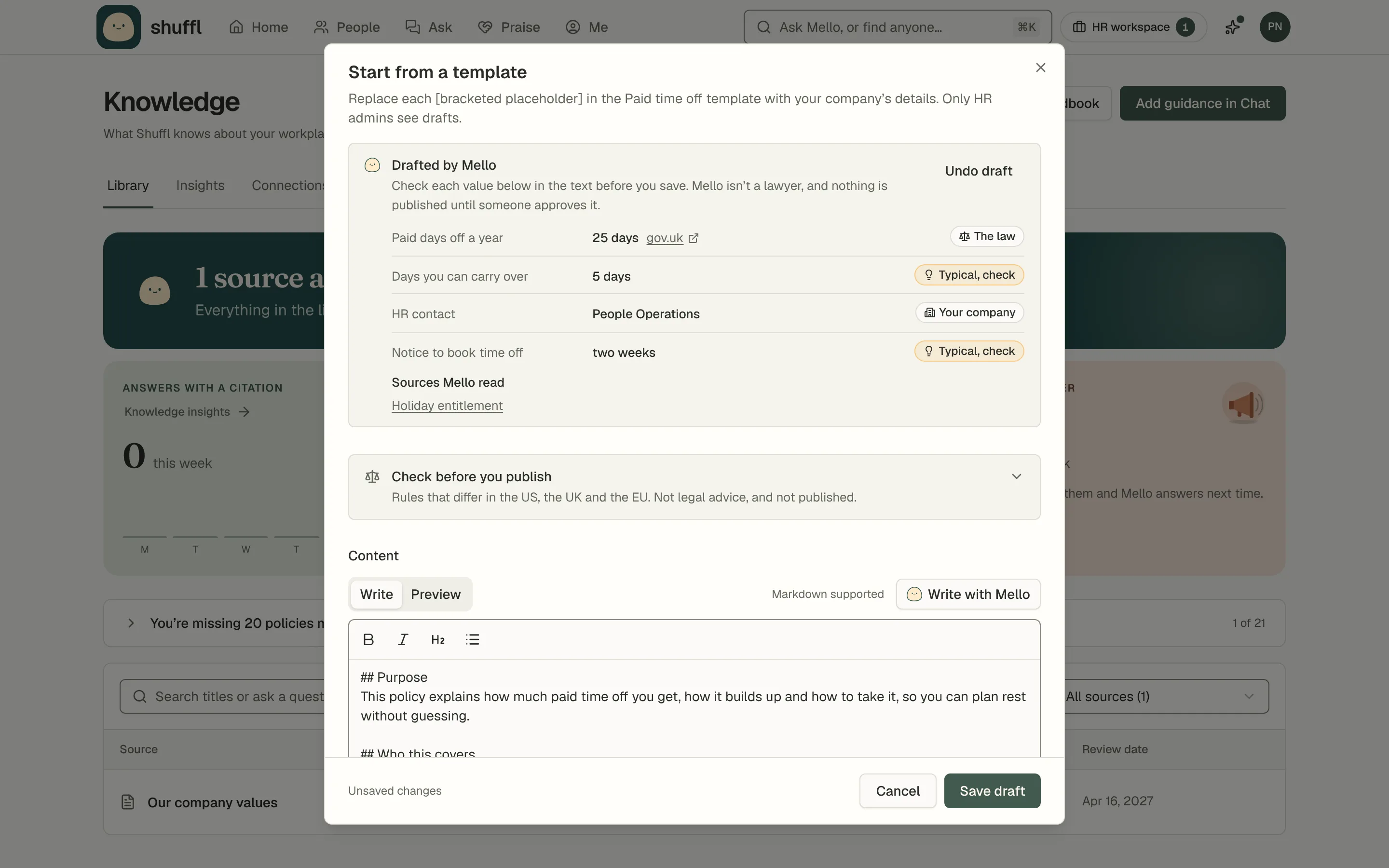
Task: Toggle italic formatting in editor toolbar
Action: 403,639
